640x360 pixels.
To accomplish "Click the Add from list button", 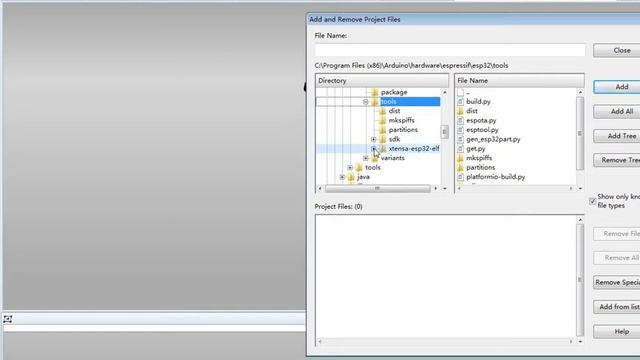I will (x=617, y=307).
